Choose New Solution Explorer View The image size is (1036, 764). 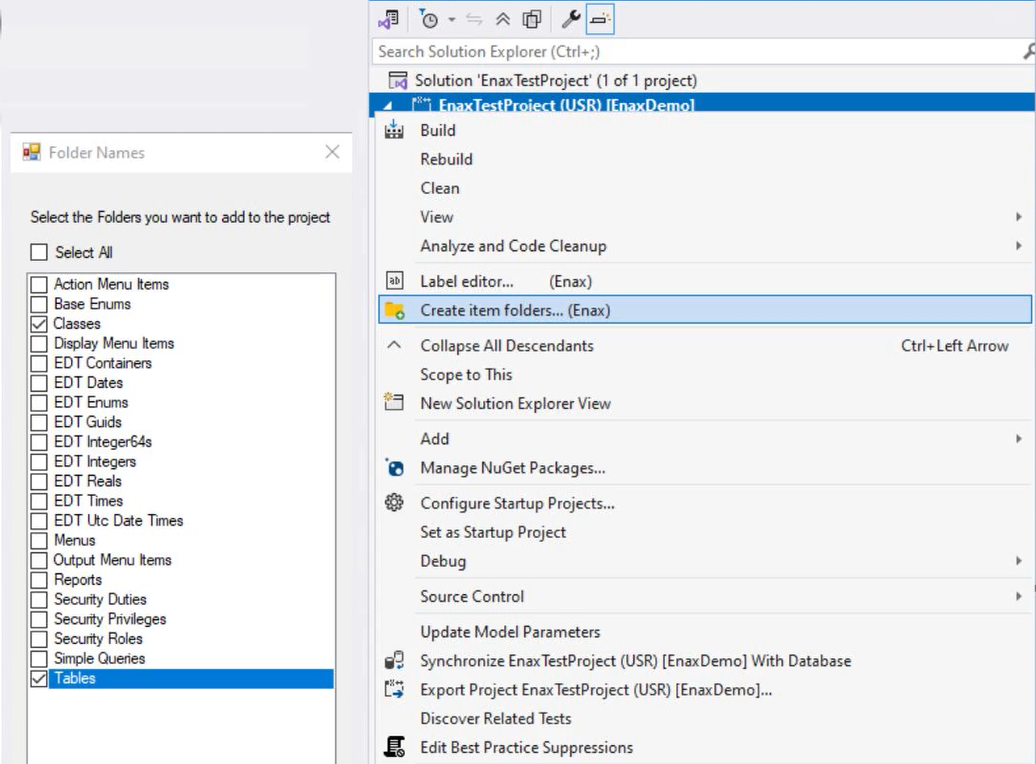[515, 404]
